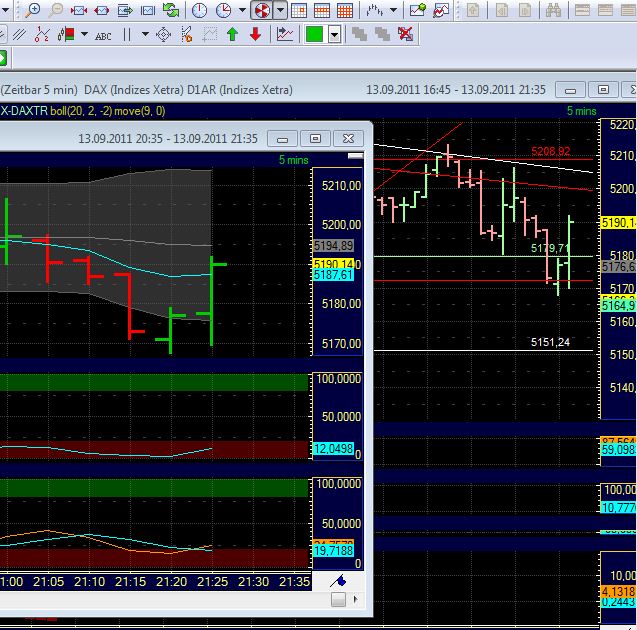Screen dimensions: 637x630
Task: Open dropdown beside vertical lines tool
Action: coord(145,35)
